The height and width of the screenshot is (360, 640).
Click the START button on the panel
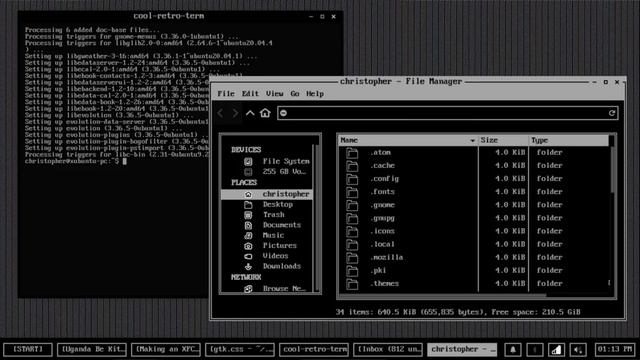(28, 349)
